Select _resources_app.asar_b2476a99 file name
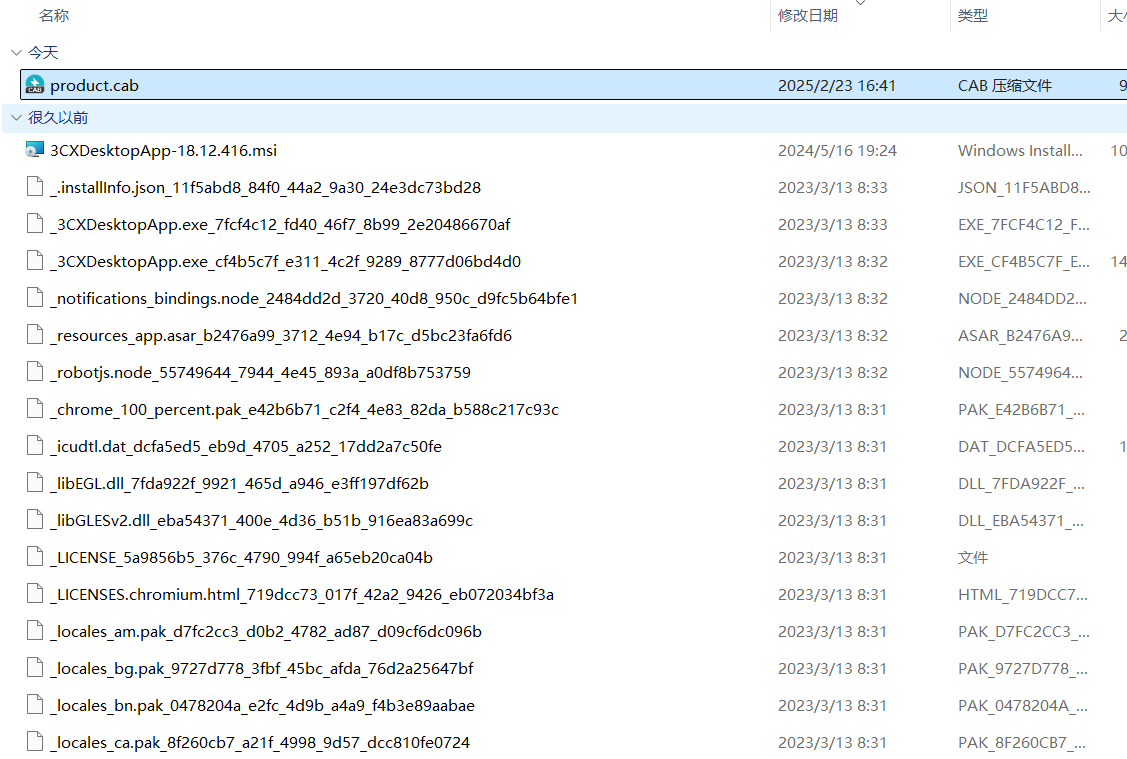 tap(281, 336)
